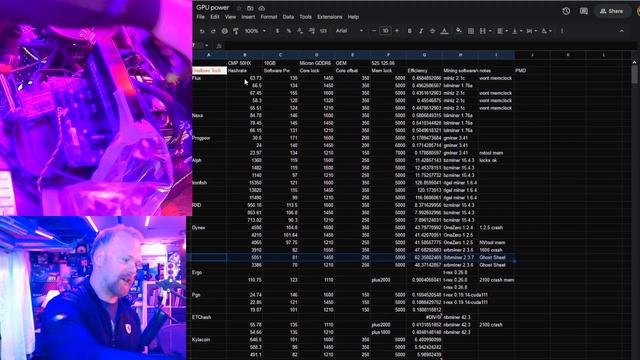Image resolution: width=640 pixels, height=360 pixels.
Task: Open the vertical align dropdown
Action: coord(517,31)
